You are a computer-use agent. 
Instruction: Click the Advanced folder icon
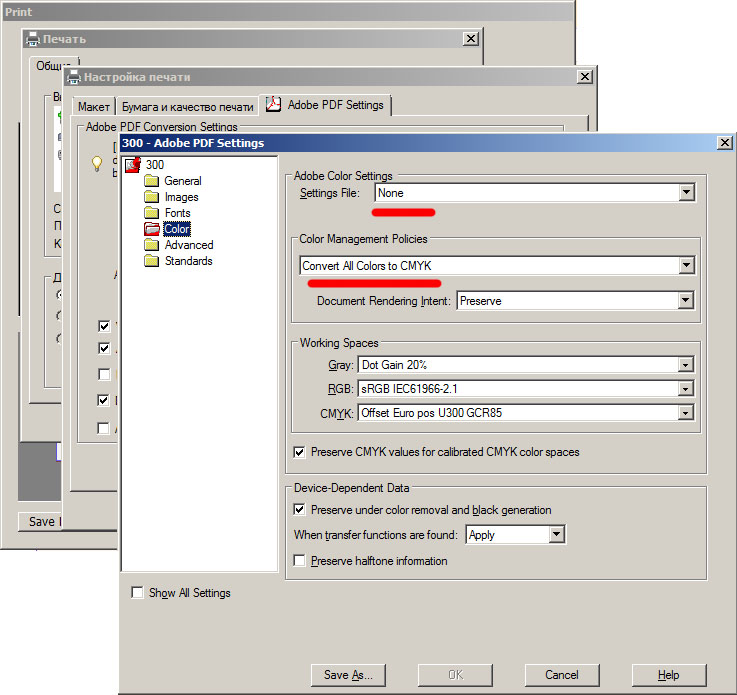point(151,245)
